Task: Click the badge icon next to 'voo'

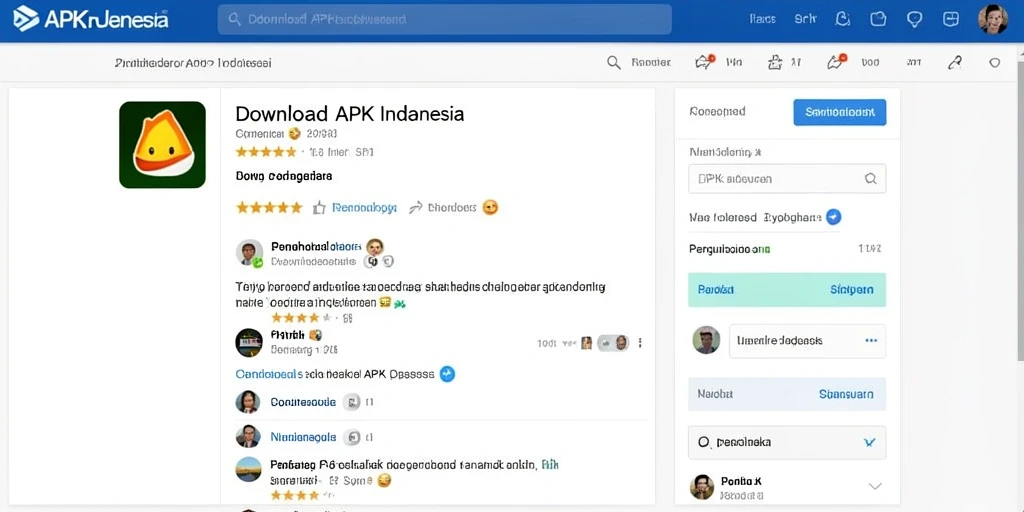Action: tap(837, 62)
